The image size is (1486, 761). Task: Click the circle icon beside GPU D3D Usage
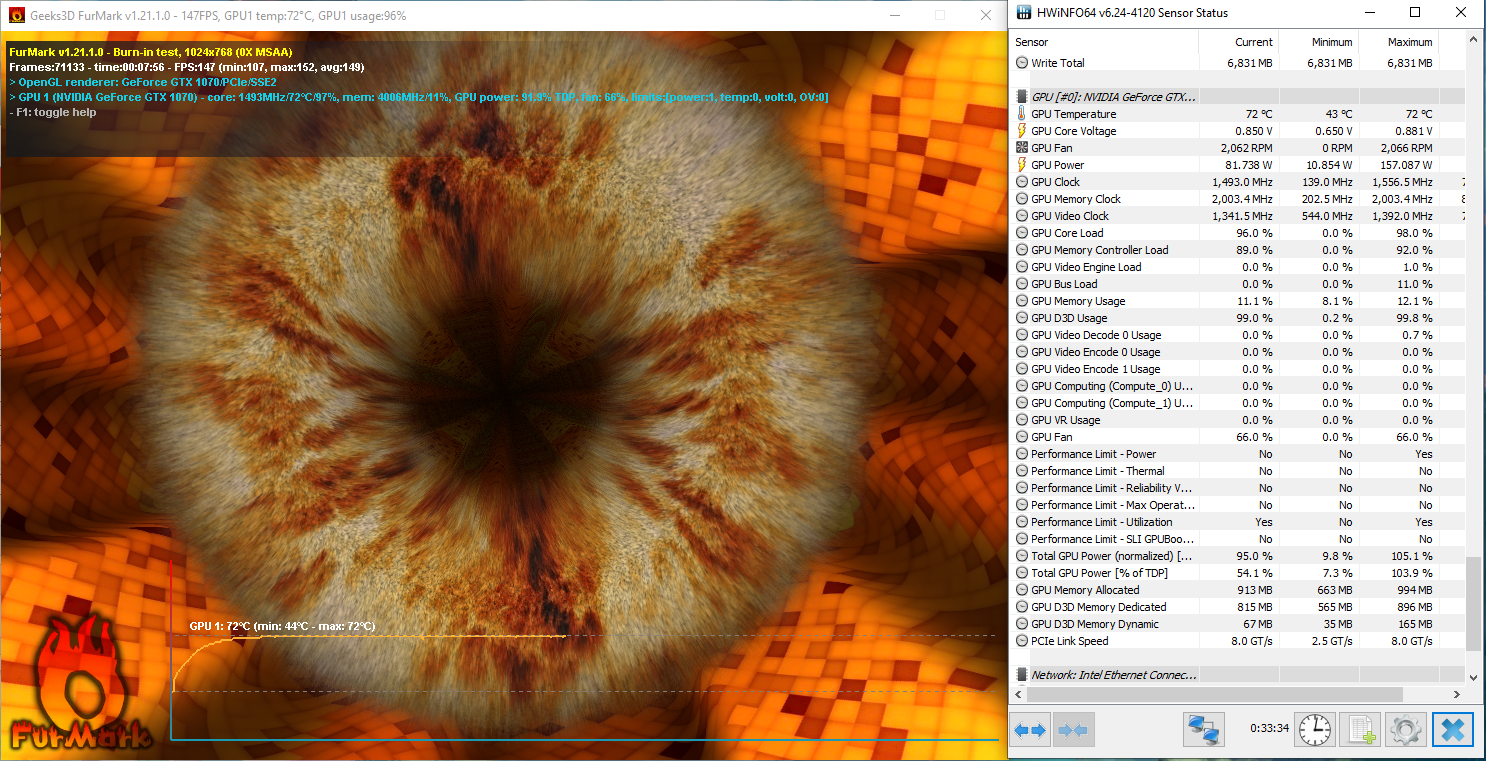click(x=1021, y=318)
